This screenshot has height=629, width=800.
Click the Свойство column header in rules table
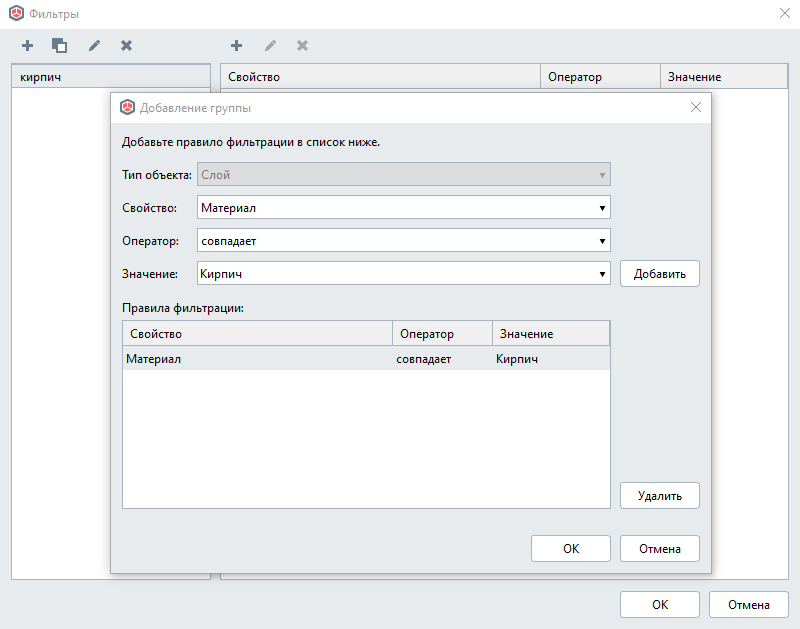[x=257, y=333]
